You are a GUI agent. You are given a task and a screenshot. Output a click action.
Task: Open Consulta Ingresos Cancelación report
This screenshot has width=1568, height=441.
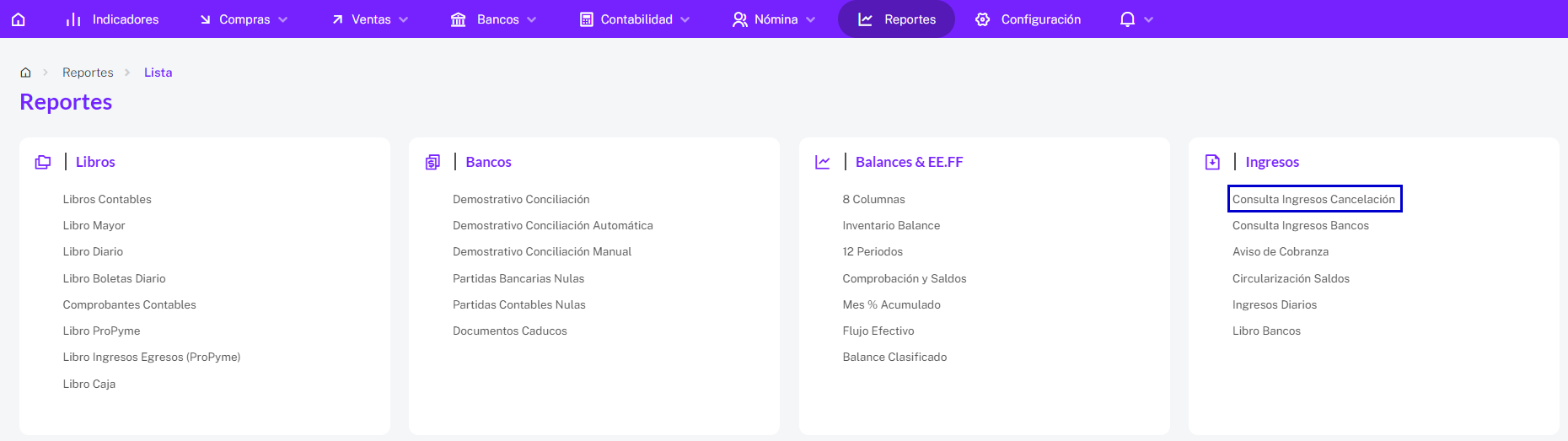pyautogui.click(x=1313, y=199)
